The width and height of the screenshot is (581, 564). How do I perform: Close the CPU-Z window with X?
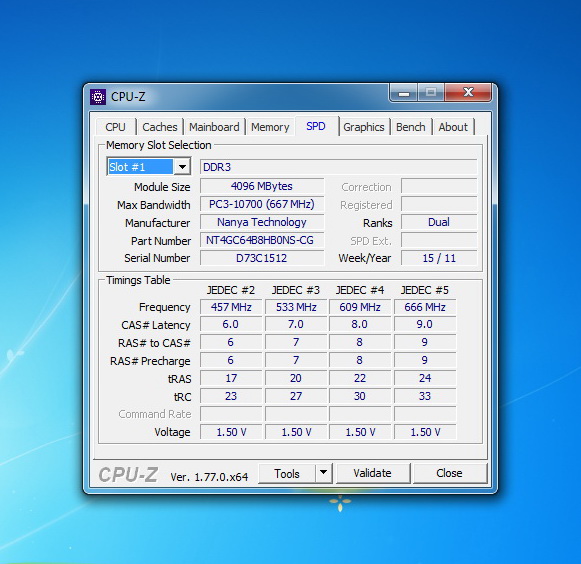(x=468, y=92)
